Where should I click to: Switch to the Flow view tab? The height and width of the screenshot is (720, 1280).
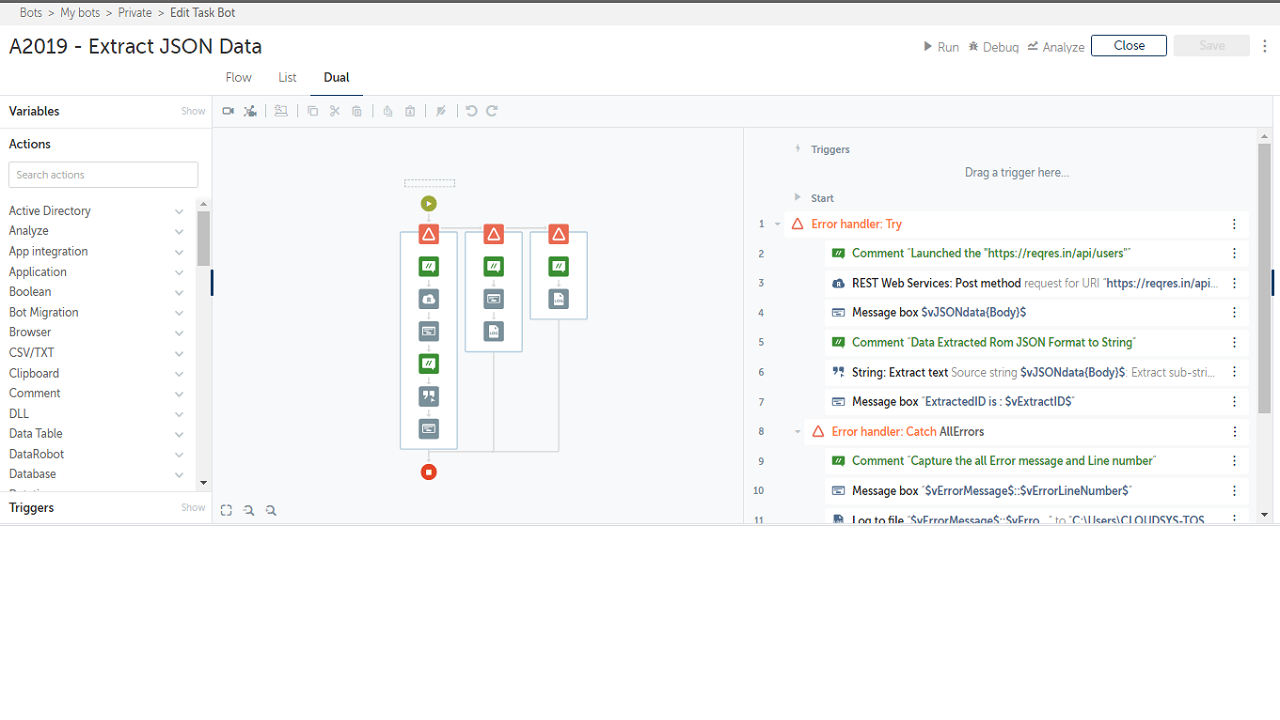(x=238, y=77)
